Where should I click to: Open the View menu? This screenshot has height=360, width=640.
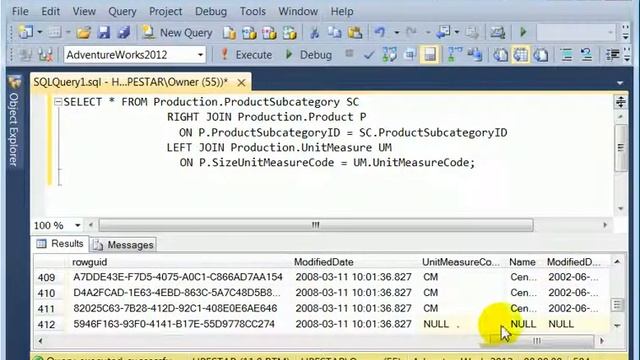coord(84,11)
